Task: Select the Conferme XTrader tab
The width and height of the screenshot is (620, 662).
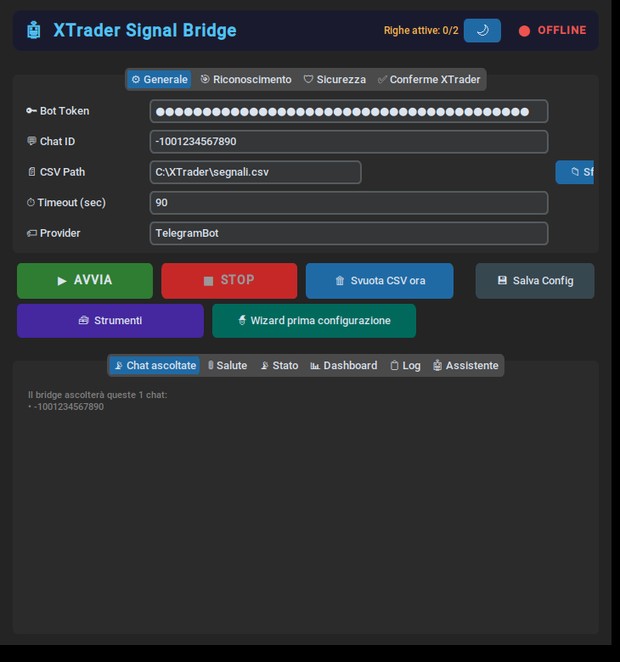Action: click(429, 79)
